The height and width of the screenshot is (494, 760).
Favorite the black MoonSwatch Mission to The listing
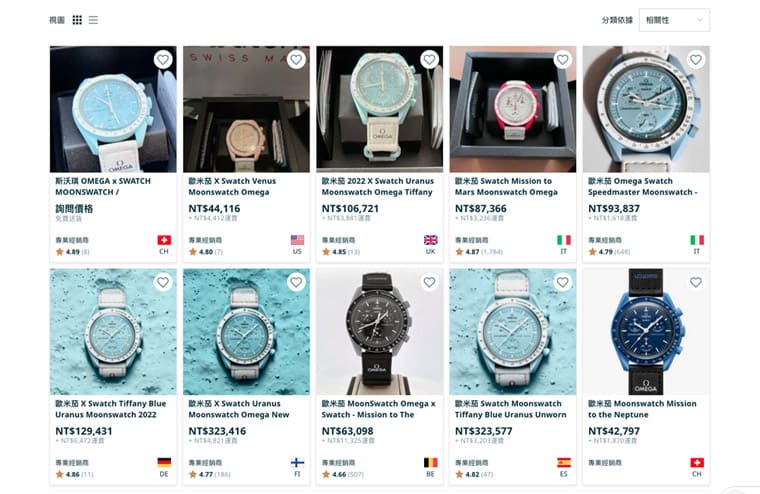(x=429, y=282)
